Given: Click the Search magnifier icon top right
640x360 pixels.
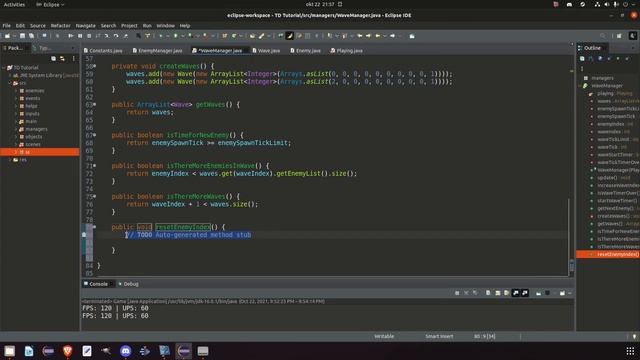Looking at the screenshot, I should [x=603, y=36].
